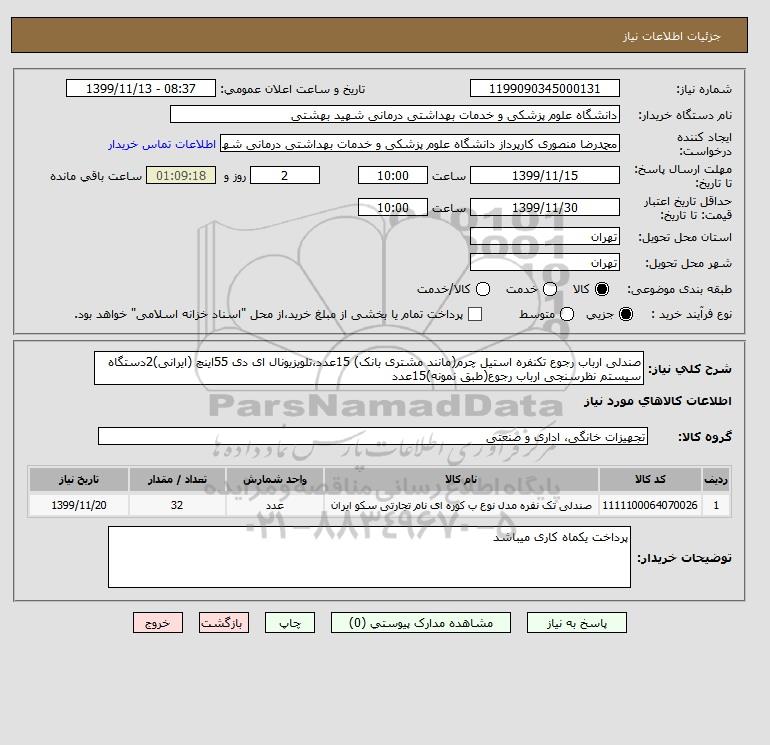Click product code 1111000064070026 cell

pos(650,505)
